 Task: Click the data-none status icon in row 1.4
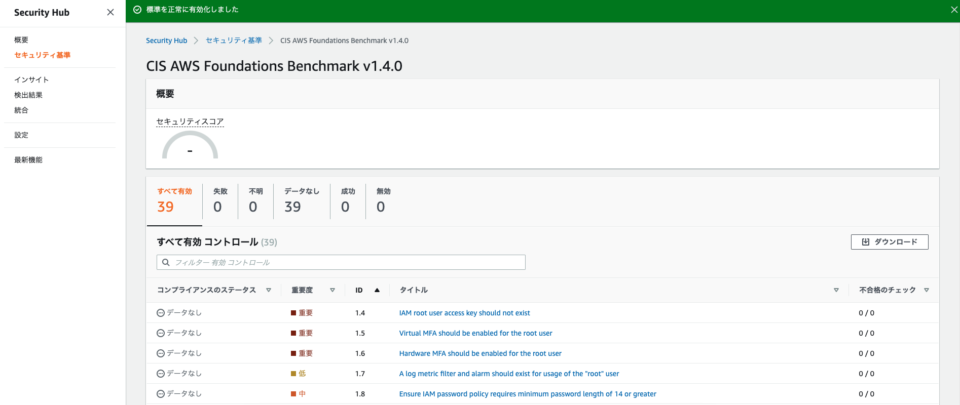click(x=161, y=313)
